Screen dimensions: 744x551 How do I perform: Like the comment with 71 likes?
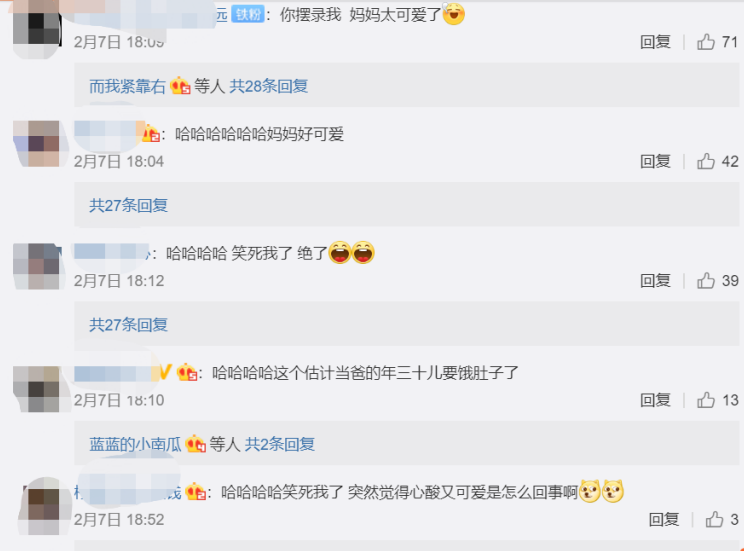(x=706, y=42)
